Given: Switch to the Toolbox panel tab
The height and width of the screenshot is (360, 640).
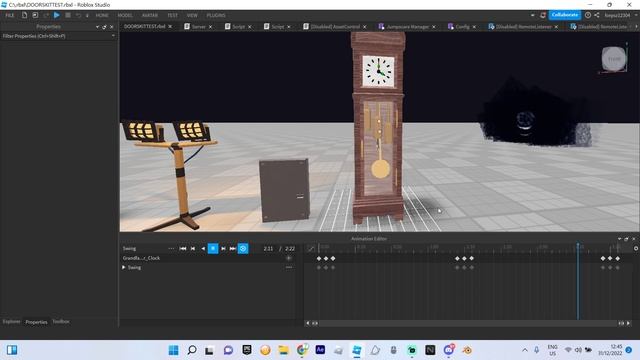Looking at the screenshot, I should pyautogui.click(x=60, y=322).
